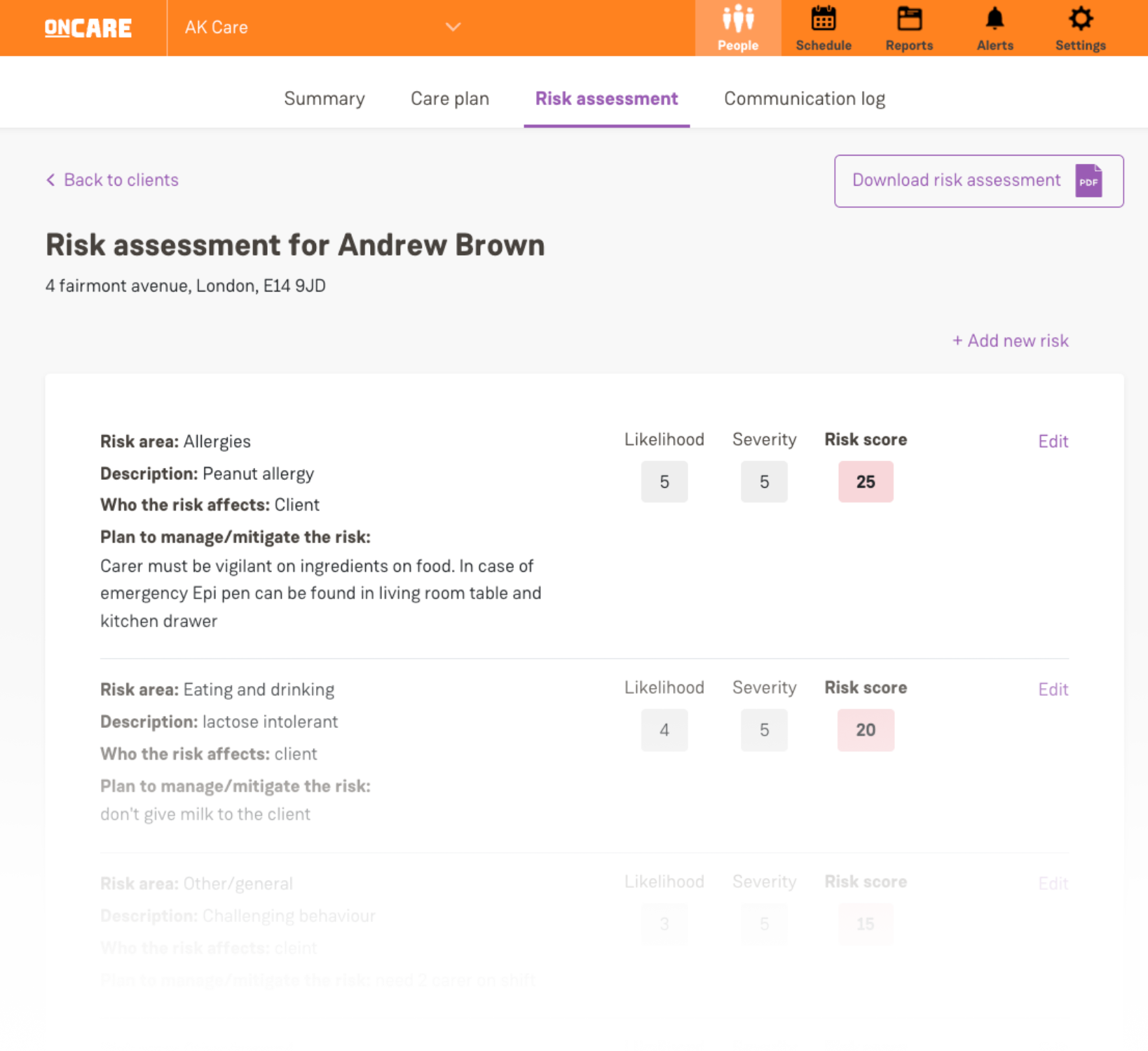Click the risk score 20 badge
The height and width of the screenshot is (1051, 1148).
[x=866, y=730]
